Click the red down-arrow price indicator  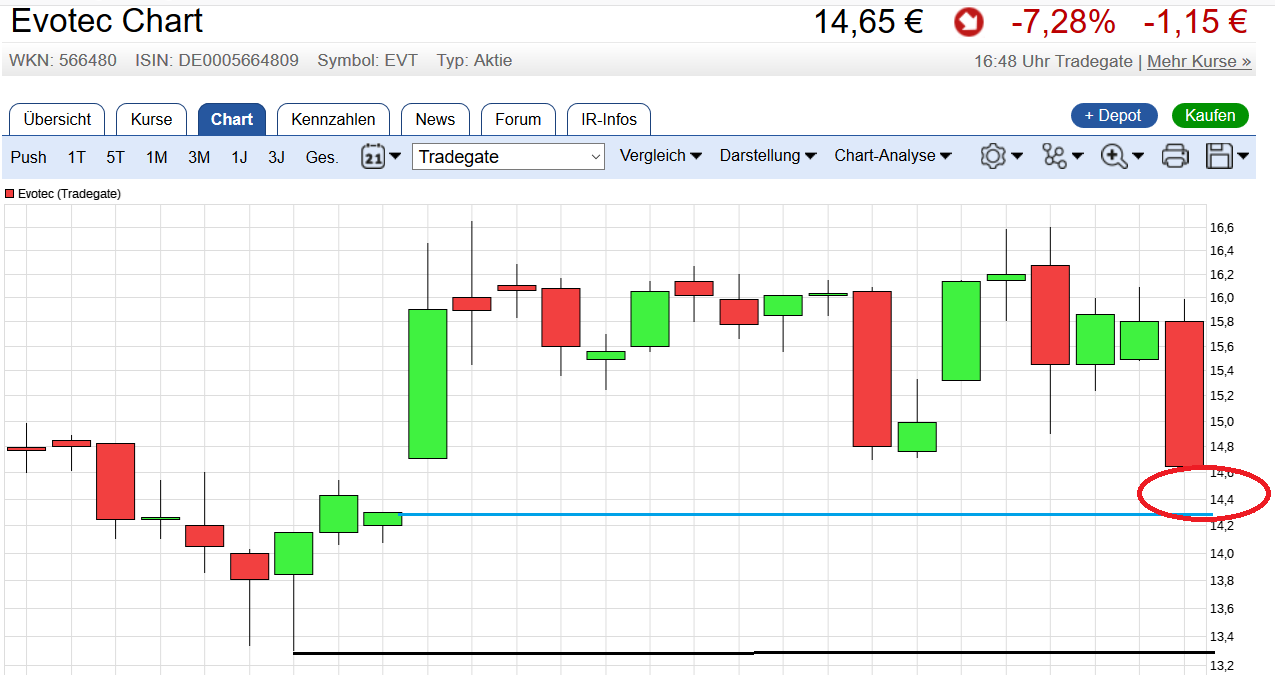968,21
